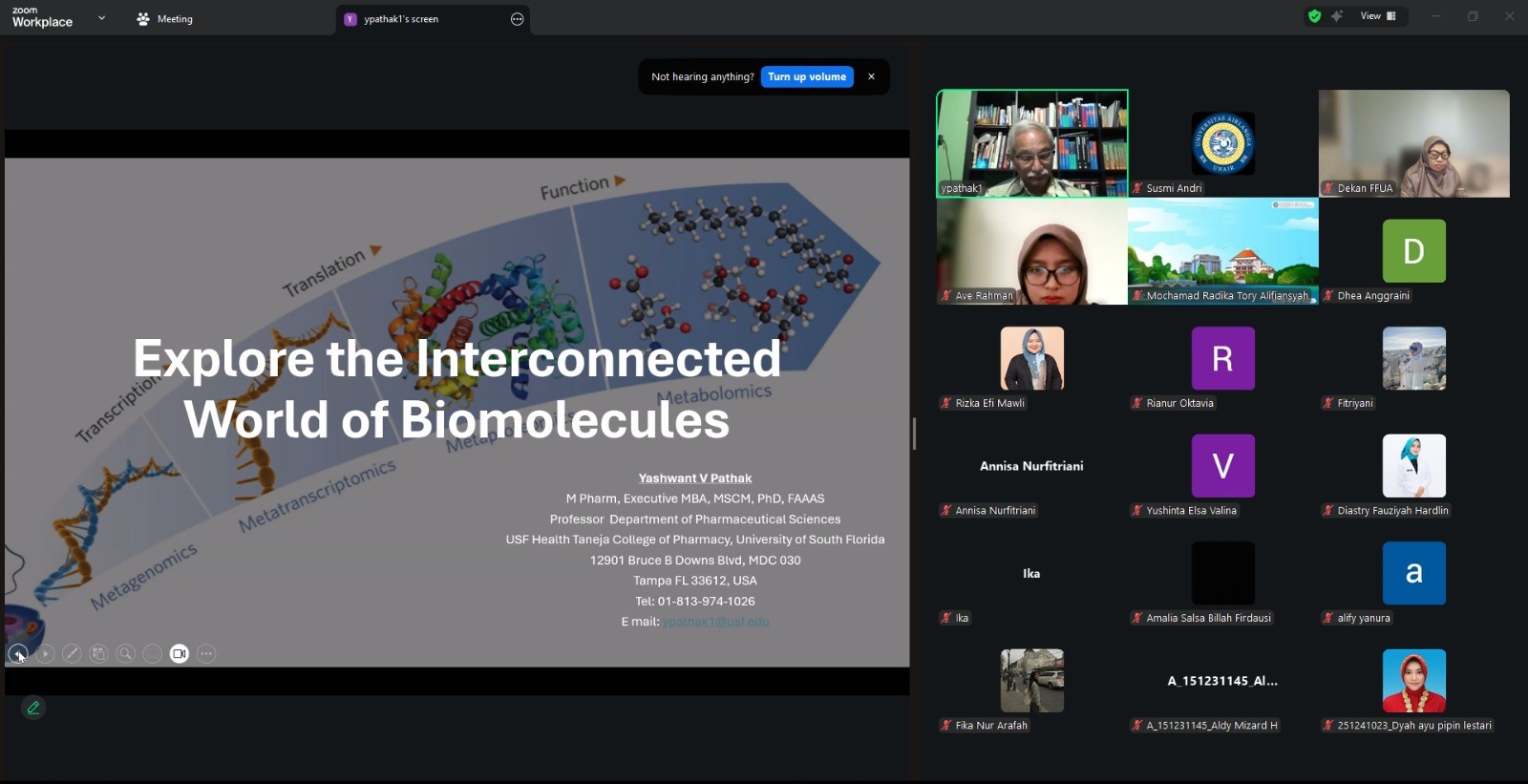Click the AI Companion sparkle icon
This screenshot has height=784, width=1528.
click(1337, 16)
